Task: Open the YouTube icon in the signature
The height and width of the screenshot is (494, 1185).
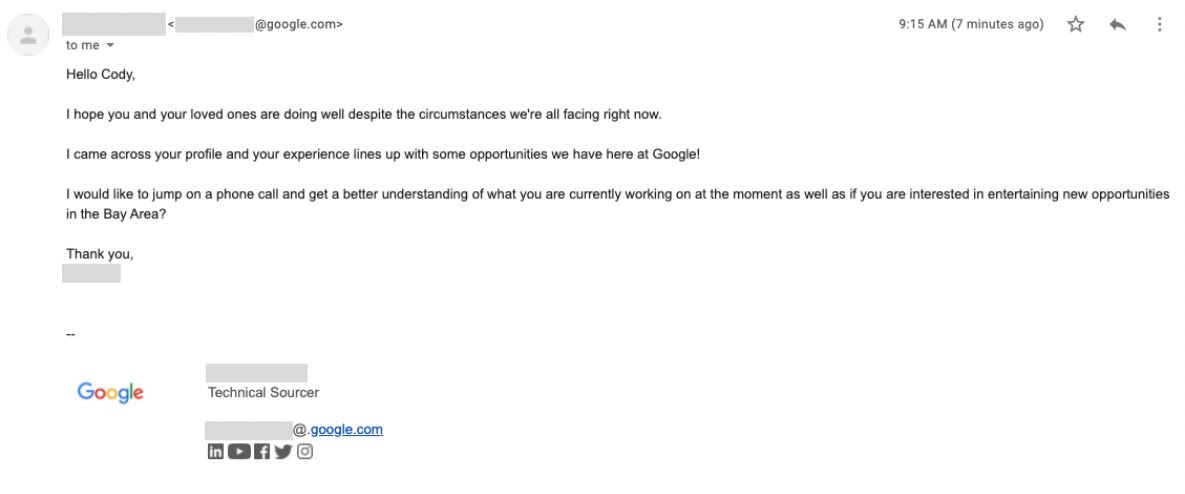Action: tap(239, 451)
